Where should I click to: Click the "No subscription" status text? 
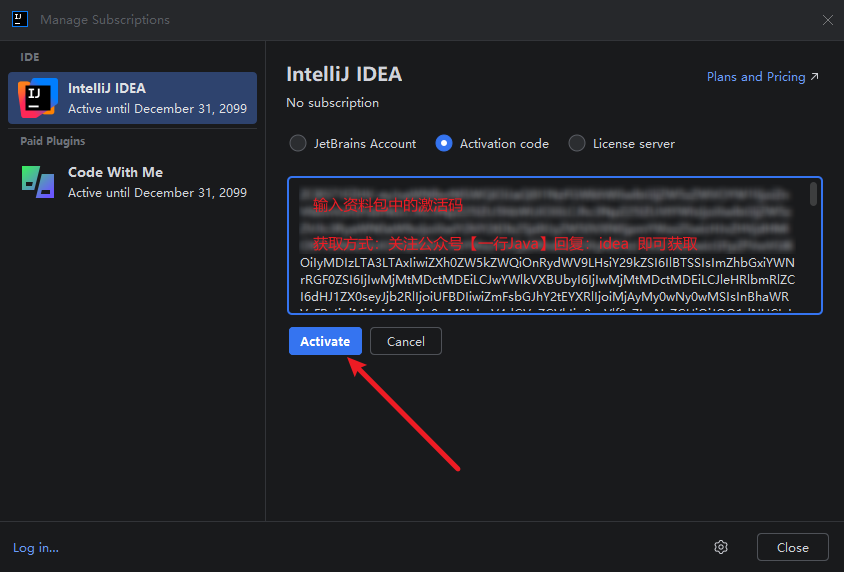point(333,103)
